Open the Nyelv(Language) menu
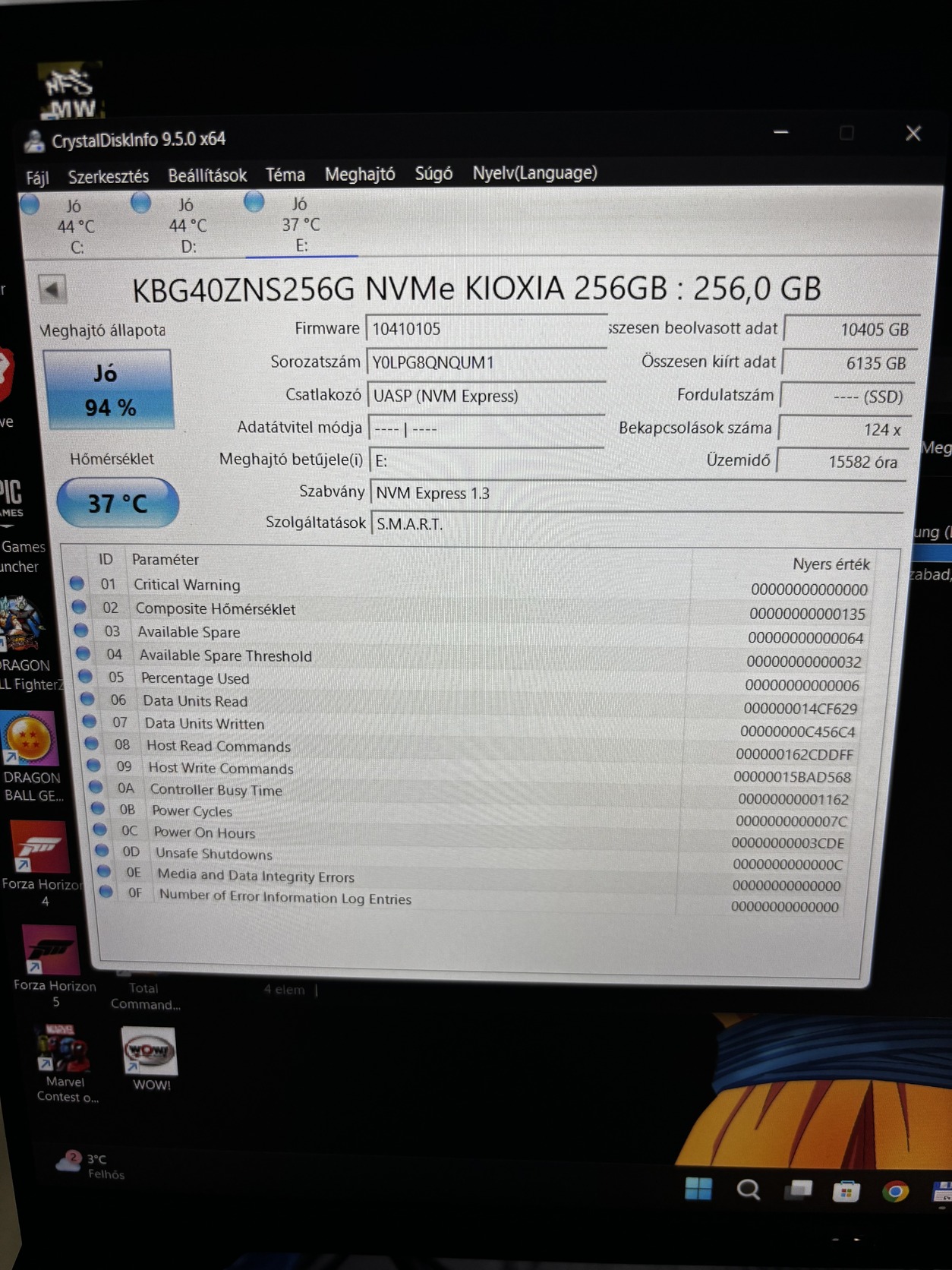 click(x=534, y=172)
